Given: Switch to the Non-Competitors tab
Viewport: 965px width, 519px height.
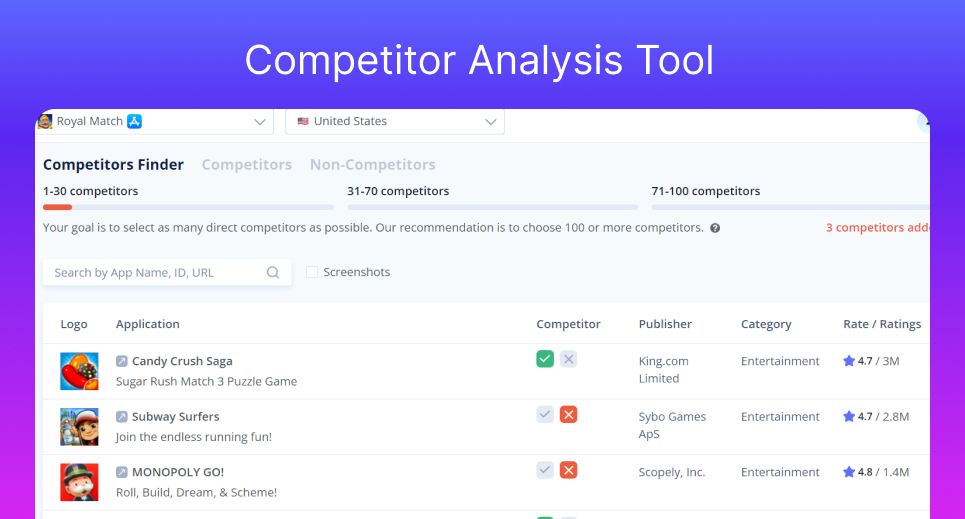Looking at the screenshot, I should [373, 164].
